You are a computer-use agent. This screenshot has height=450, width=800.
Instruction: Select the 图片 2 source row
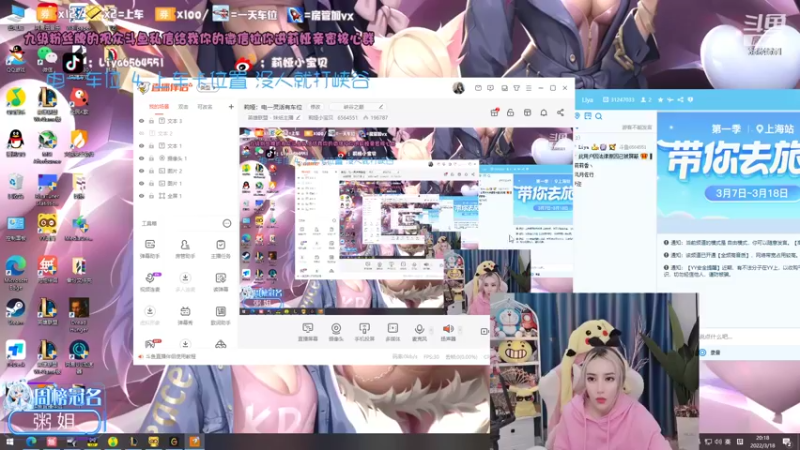pos(186,171)
